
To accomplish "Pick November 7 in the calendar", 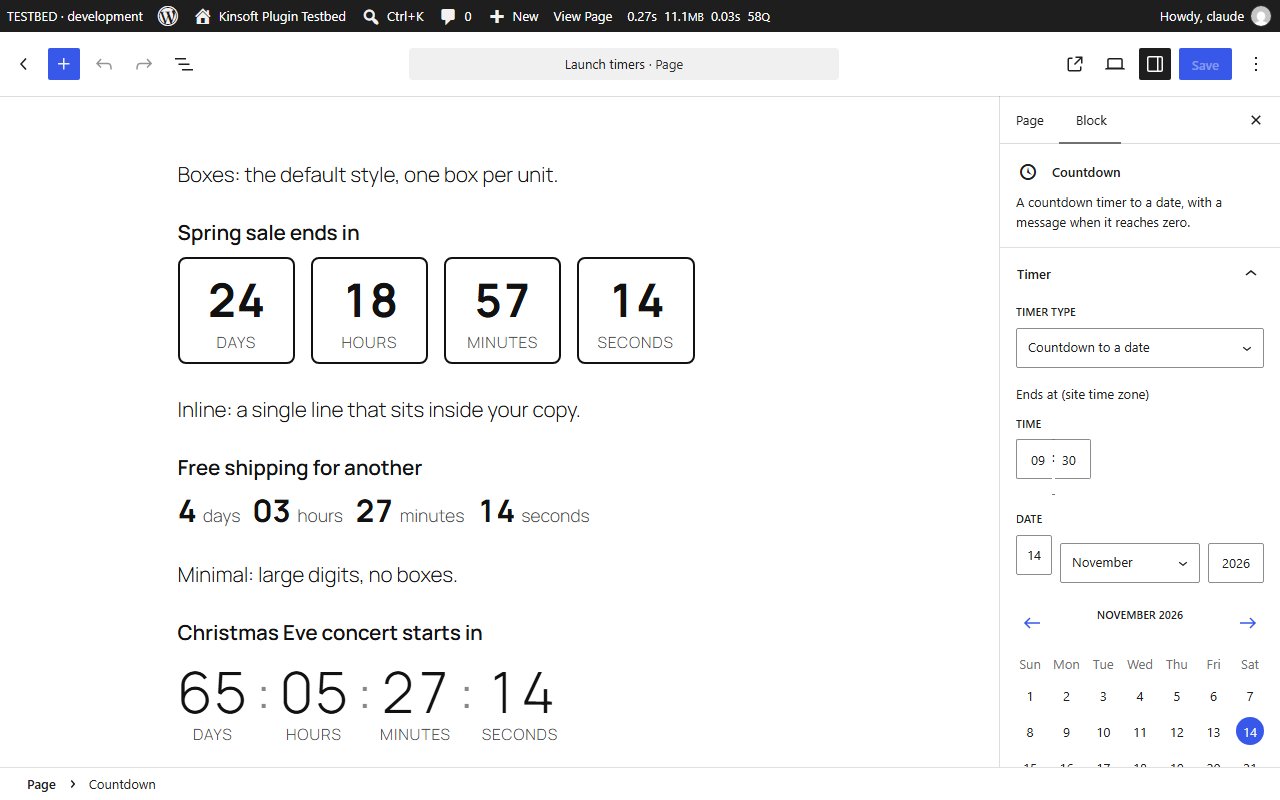I will click(x=1250, y=696).
